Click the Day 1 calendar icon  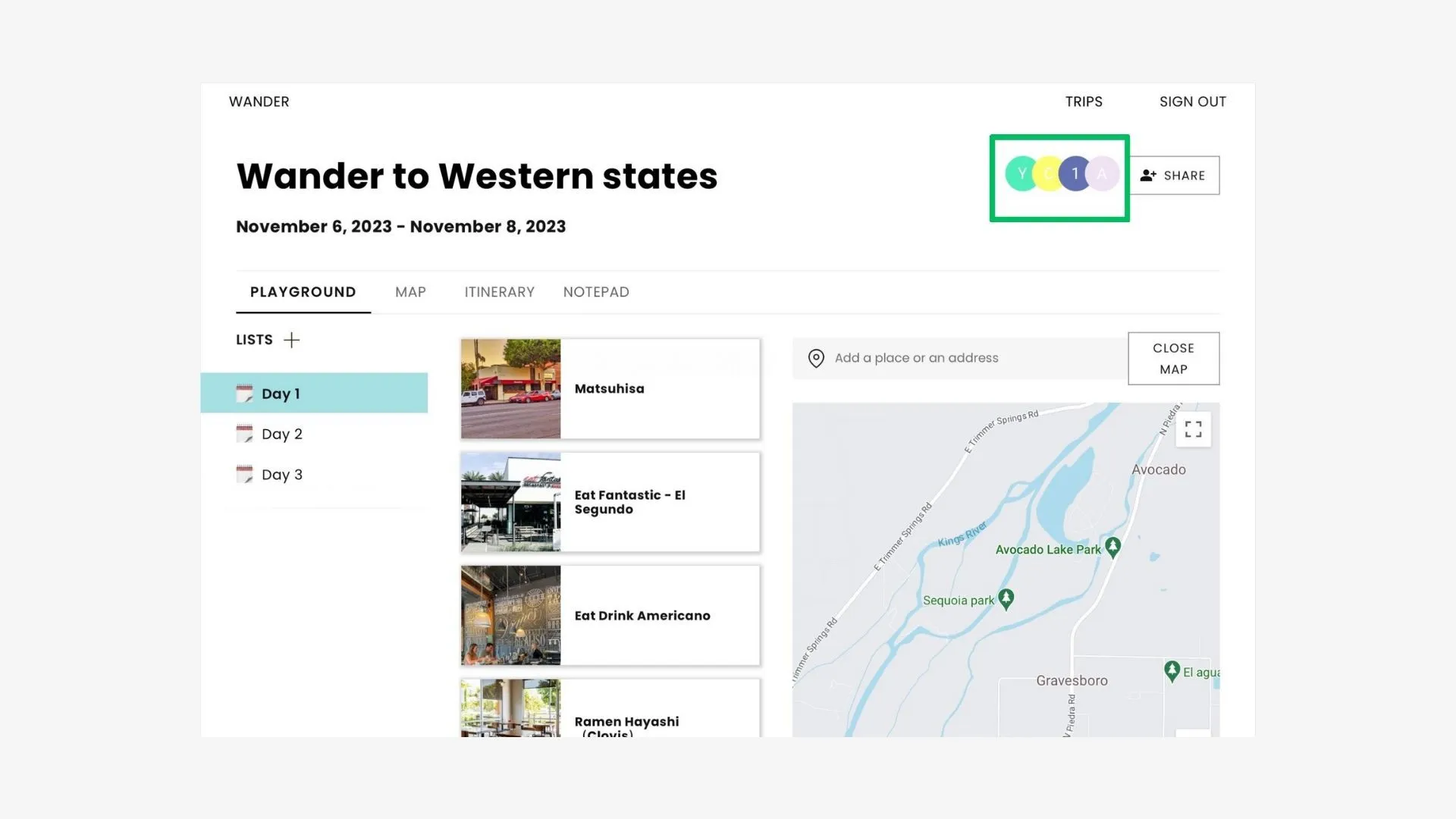click(244, 393)
